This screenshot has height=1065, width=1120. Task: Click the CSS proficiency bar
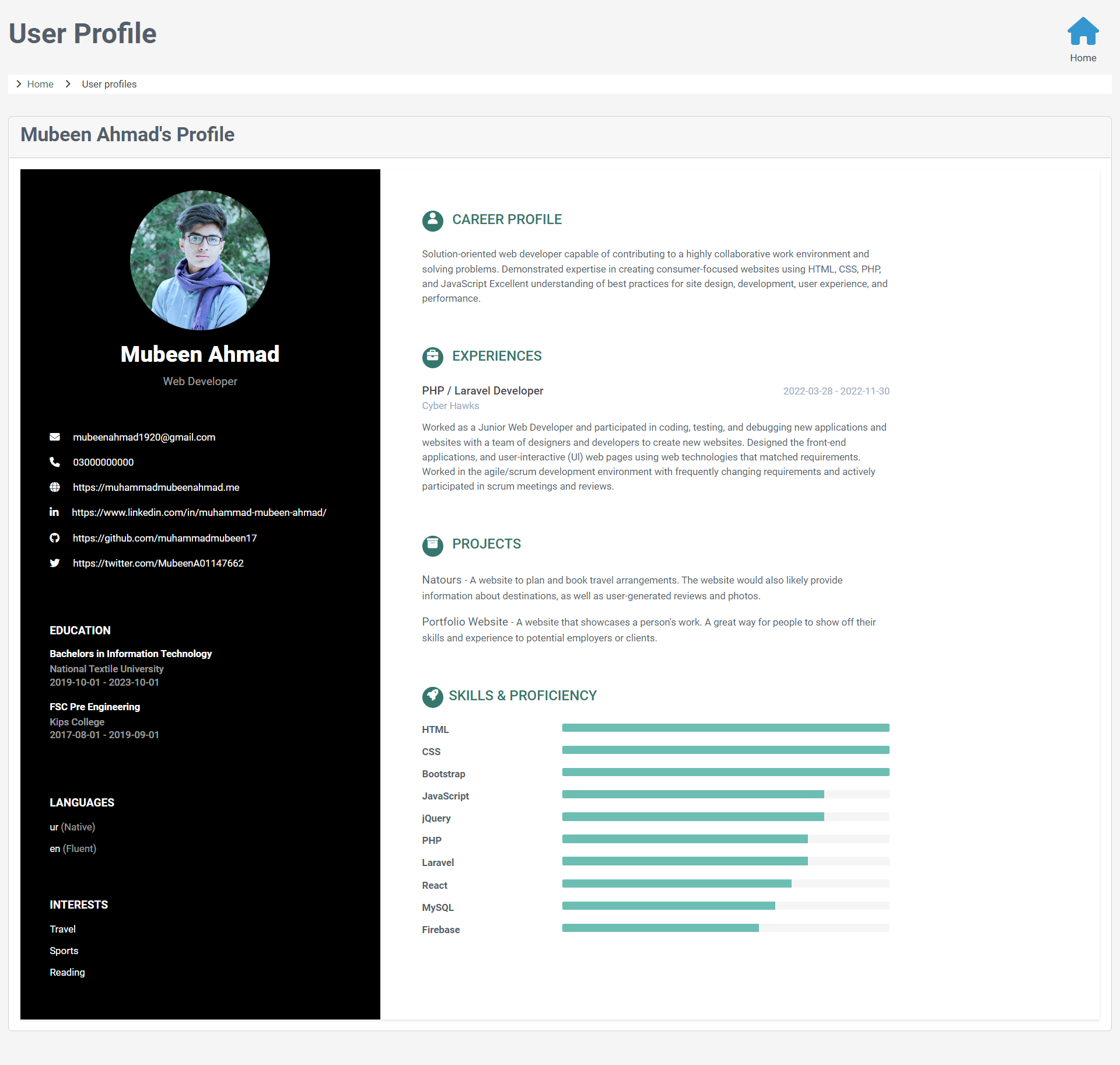tap(726, 750)
